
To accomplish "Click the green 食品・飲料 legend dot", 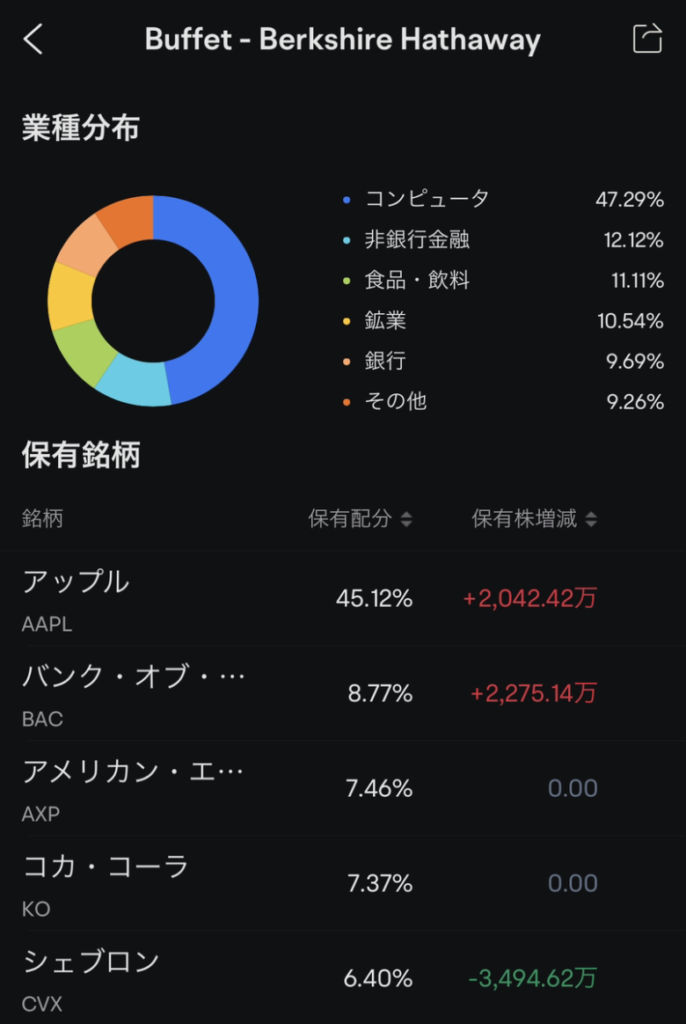I will [x=347, y=281].
